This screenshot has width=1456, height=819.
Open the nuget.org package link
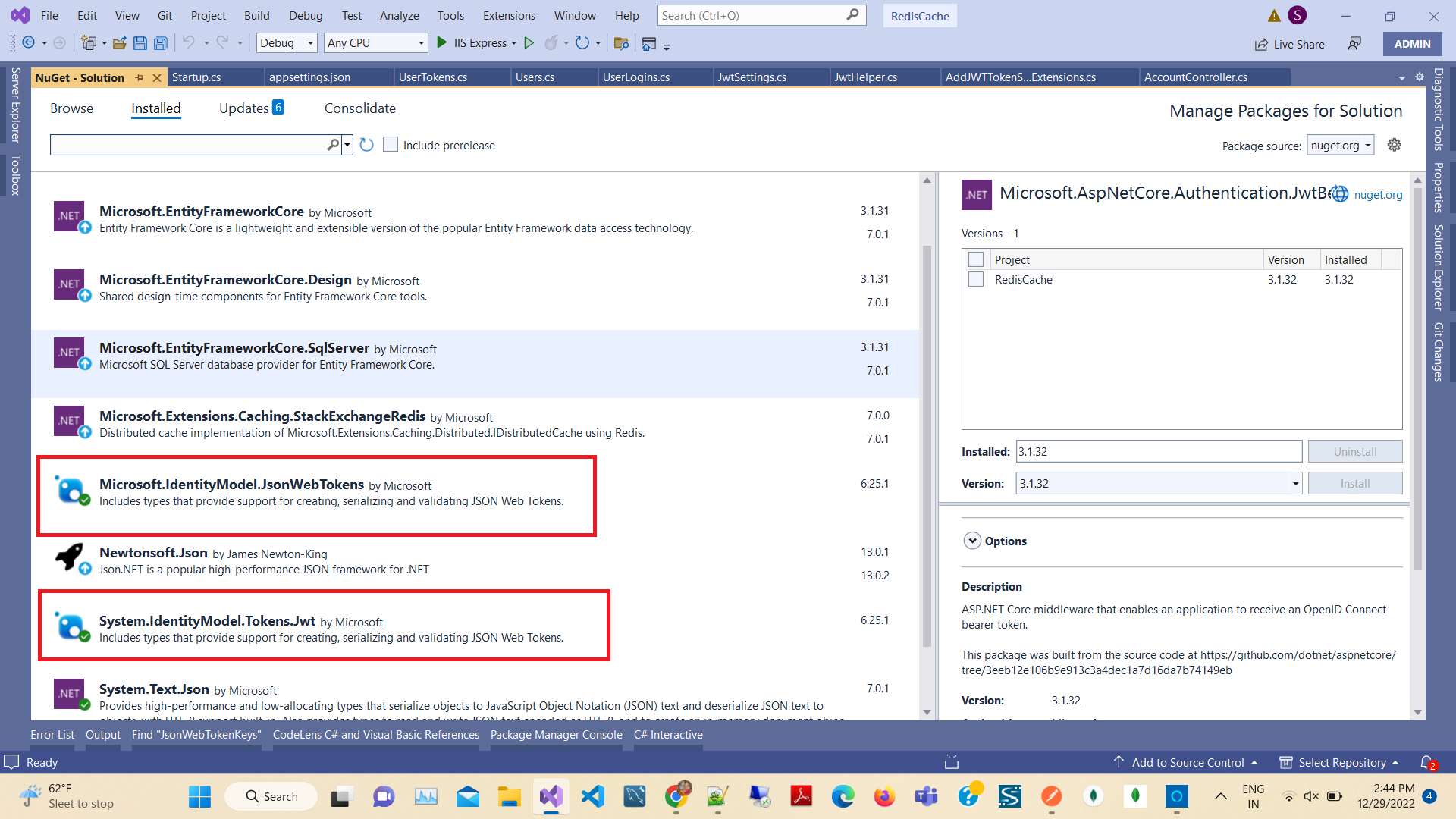(1378, 194)
